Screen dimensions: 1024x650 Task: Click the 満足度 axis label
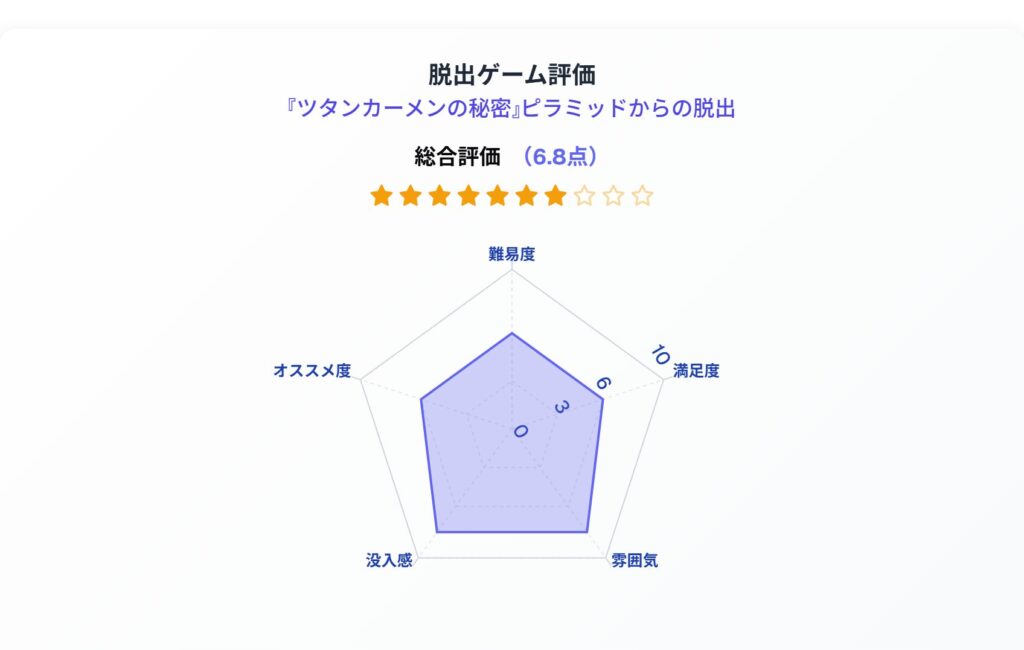click(696, 370)
